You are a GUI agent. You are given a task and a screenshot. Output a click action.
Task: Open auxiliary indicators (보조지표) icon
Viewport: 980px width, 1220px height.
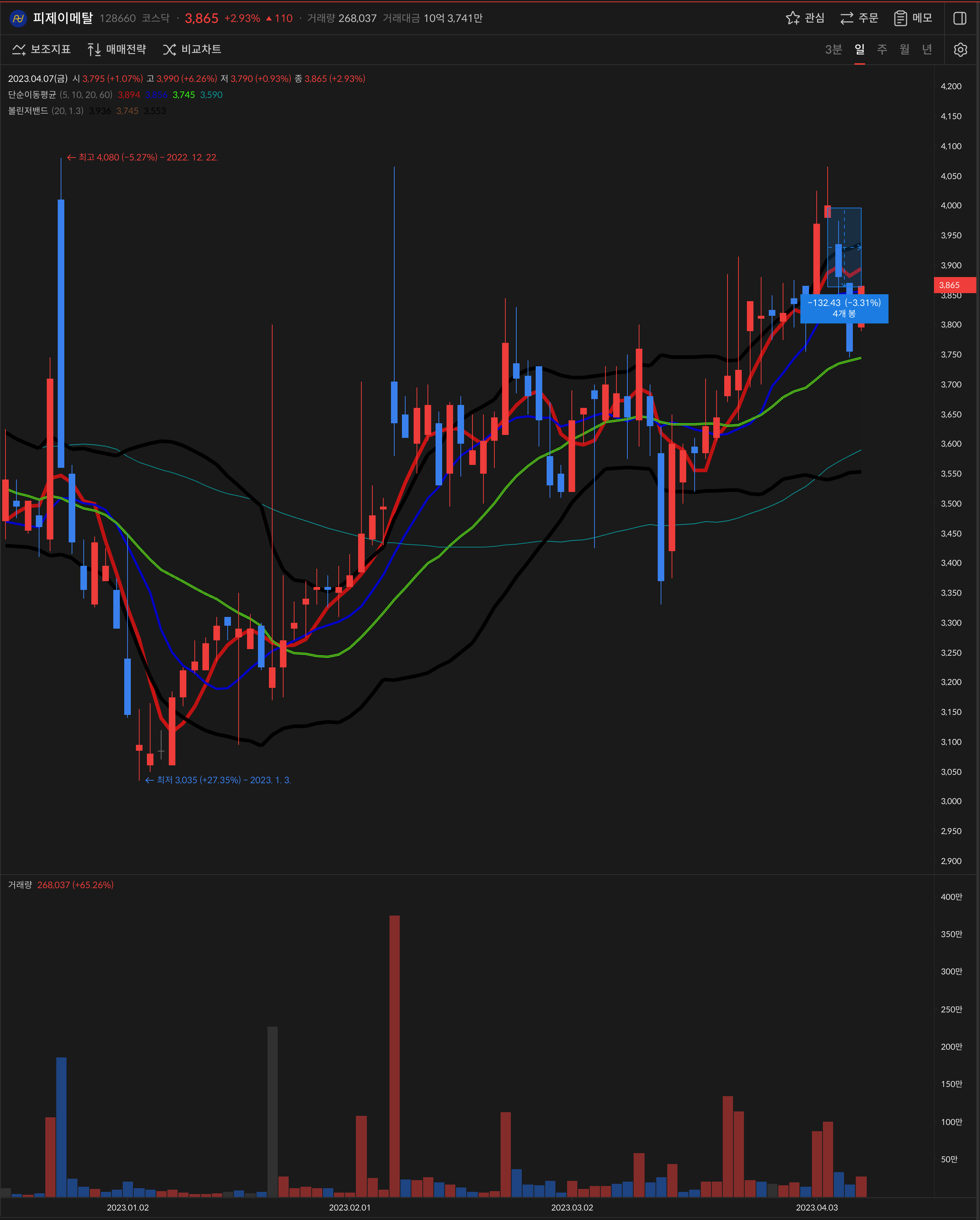[19, 50]
